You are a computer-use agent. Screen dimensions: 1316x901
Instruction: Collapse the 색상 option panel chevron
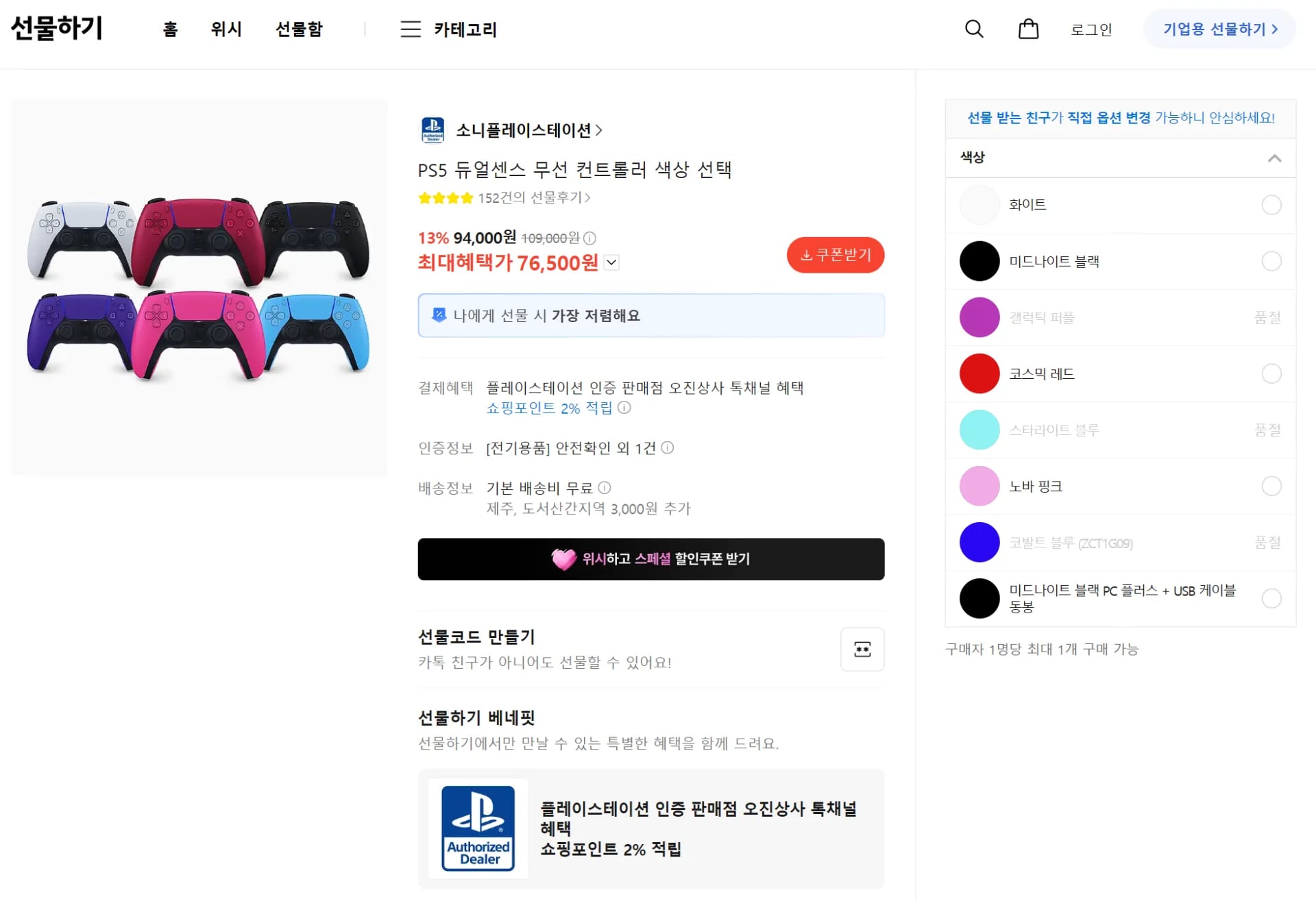pyautogui.click(x=1274, y=158)
